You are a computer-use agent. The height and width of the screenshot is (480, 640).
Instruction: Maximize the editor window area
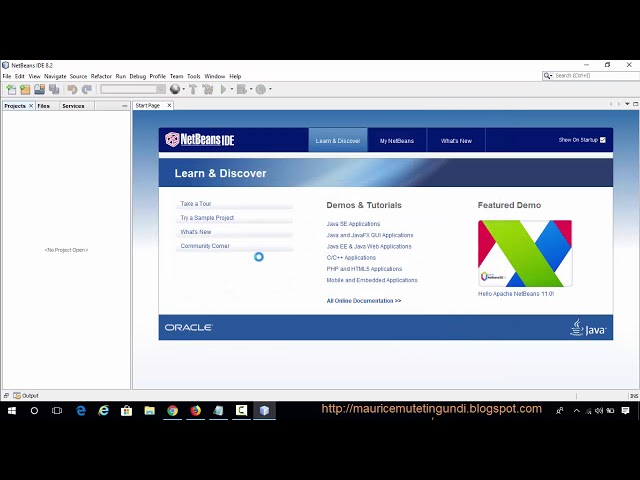(x=636, y=104)
